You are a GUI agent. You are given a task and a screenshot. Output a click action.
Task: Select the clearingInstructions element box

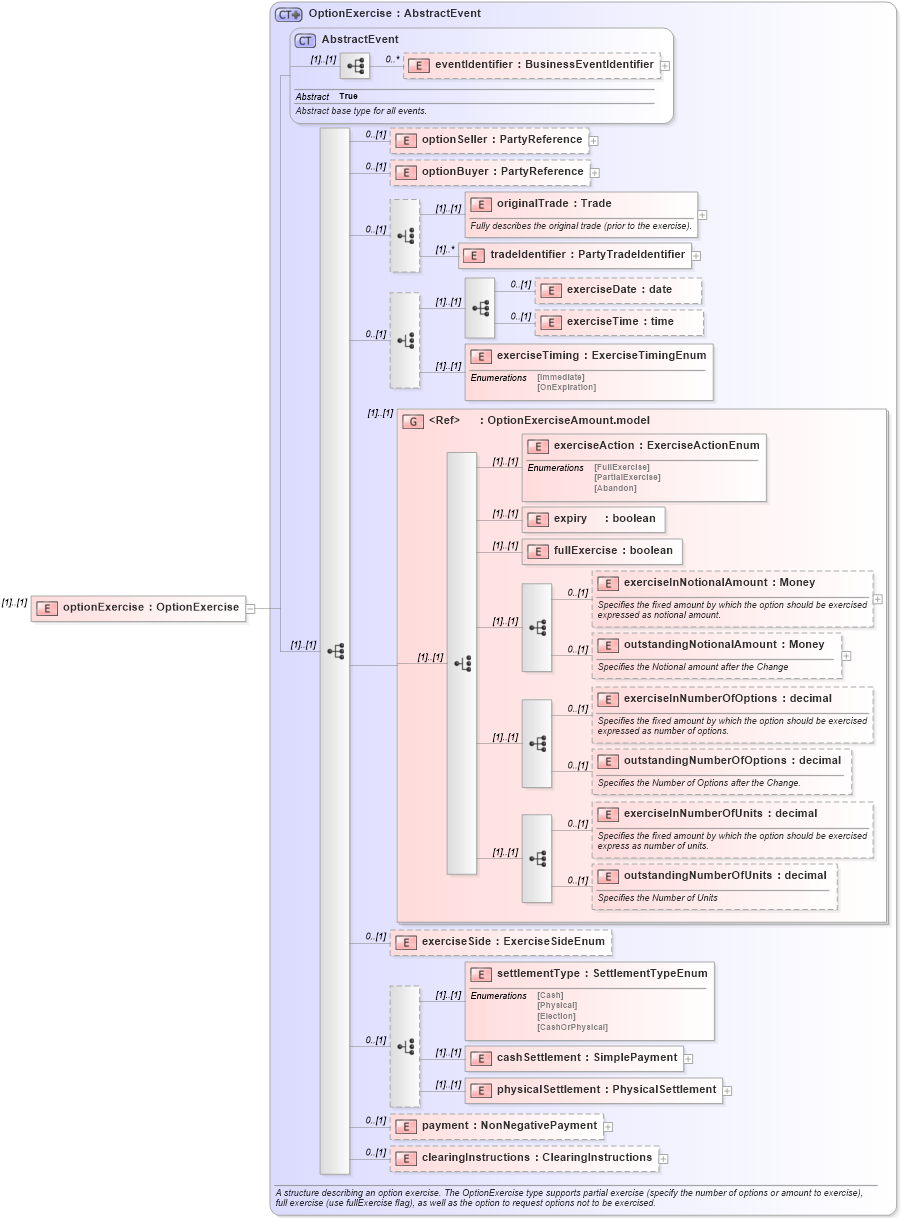pos(524,1158)
